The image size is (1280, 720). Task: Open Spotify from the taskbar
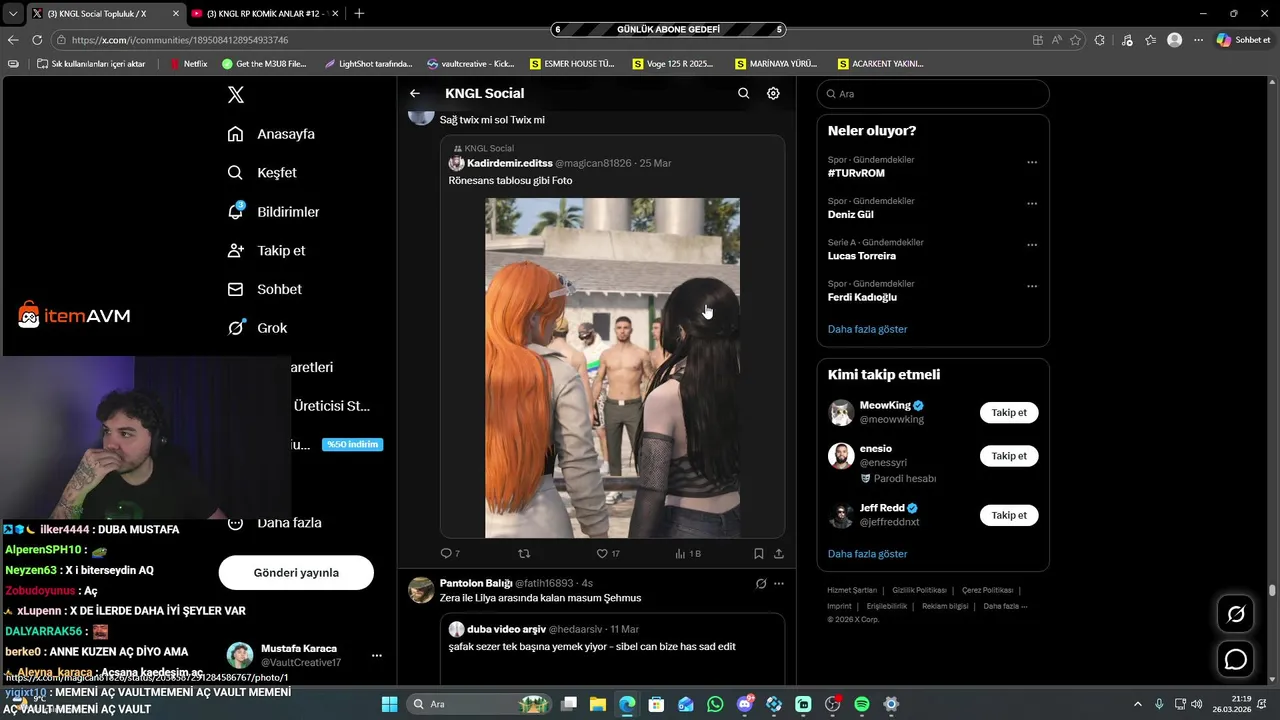coord(861,704)
